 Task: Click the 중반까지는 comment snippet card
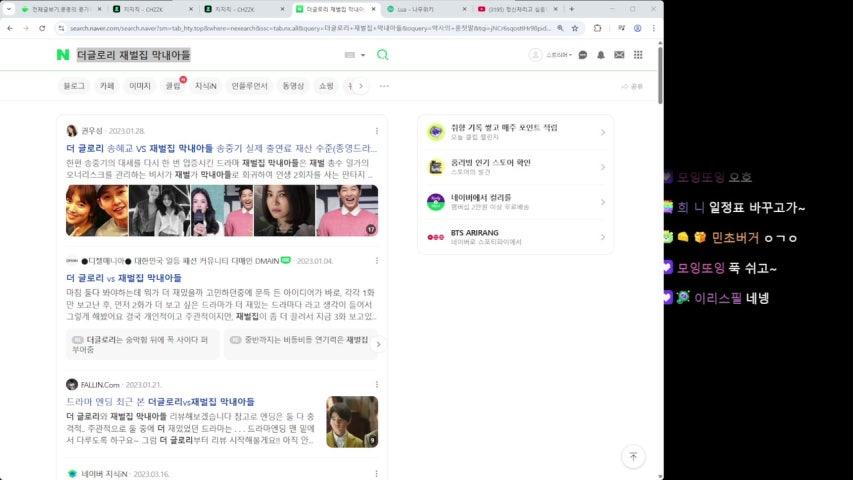299,344
